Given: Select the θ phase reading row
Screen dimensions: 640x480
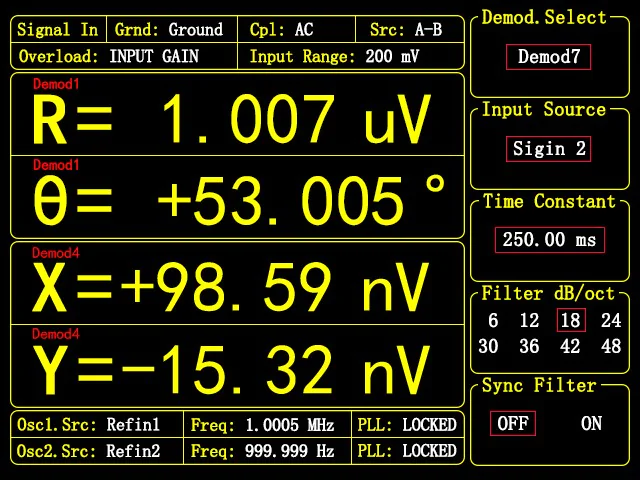Looking at the screenshot, I should point(238,198).
